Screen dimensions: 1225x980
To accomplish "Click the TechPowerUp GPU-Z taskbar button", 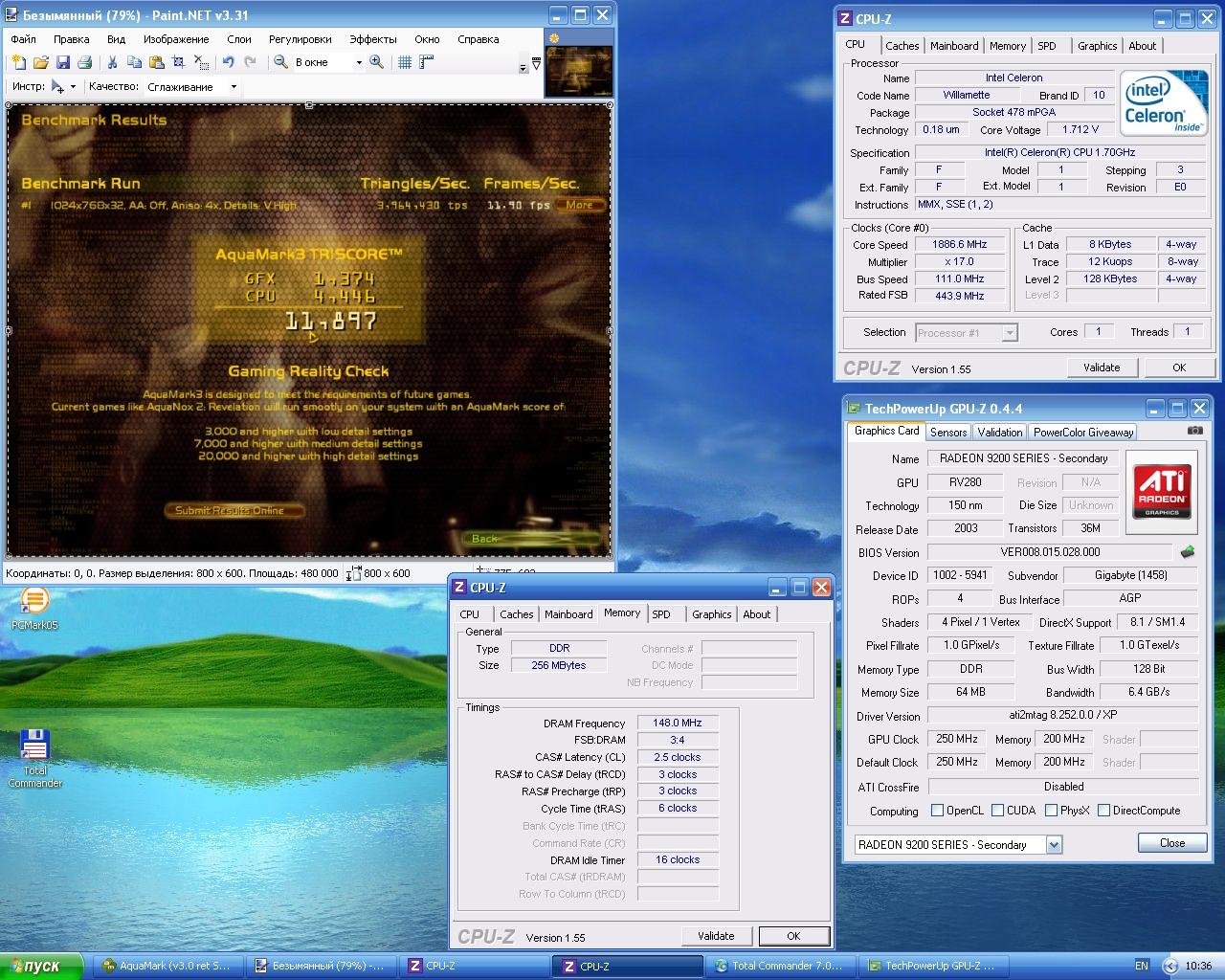I will [933, 966].
